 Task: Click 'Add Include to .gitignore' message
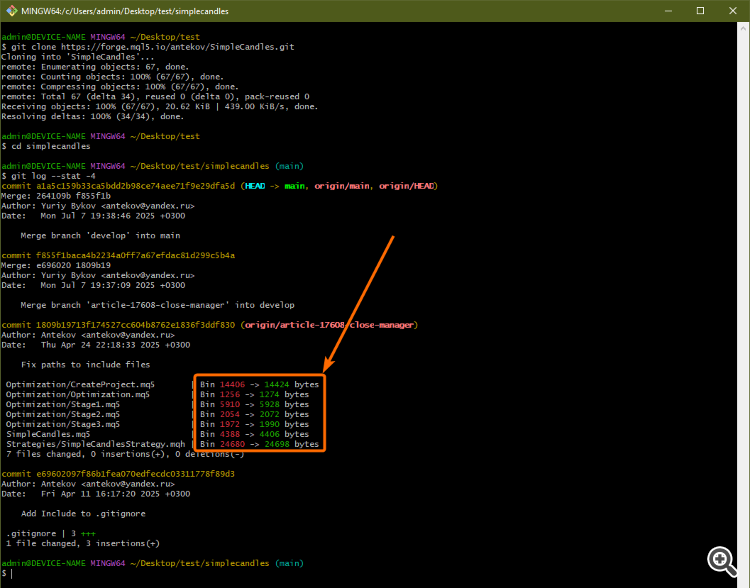[83, 514]
